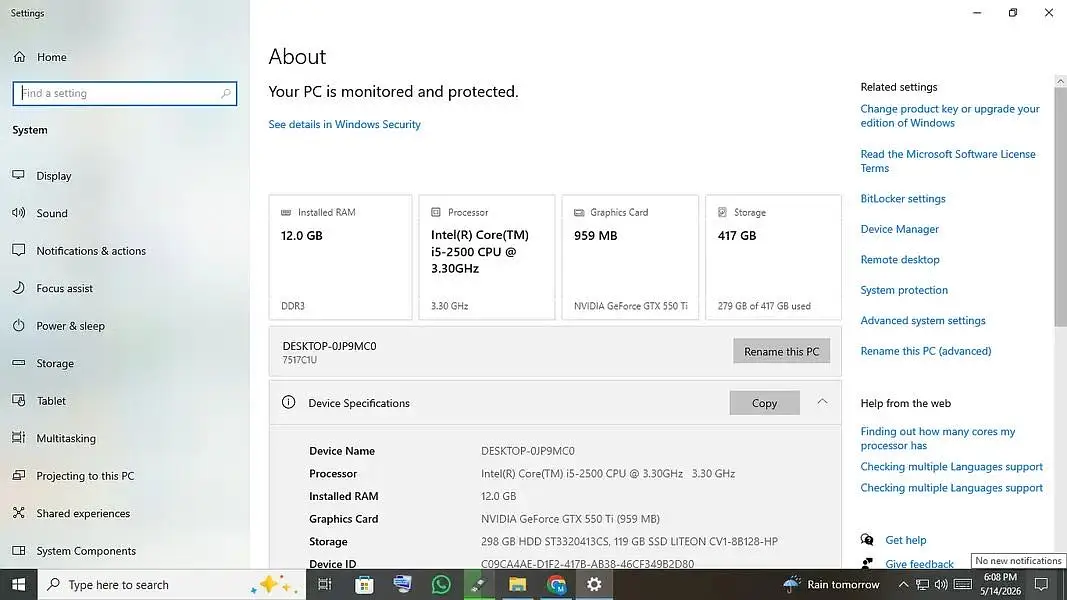
Task: Open Device Manager link
Action: tap(899, 229)
